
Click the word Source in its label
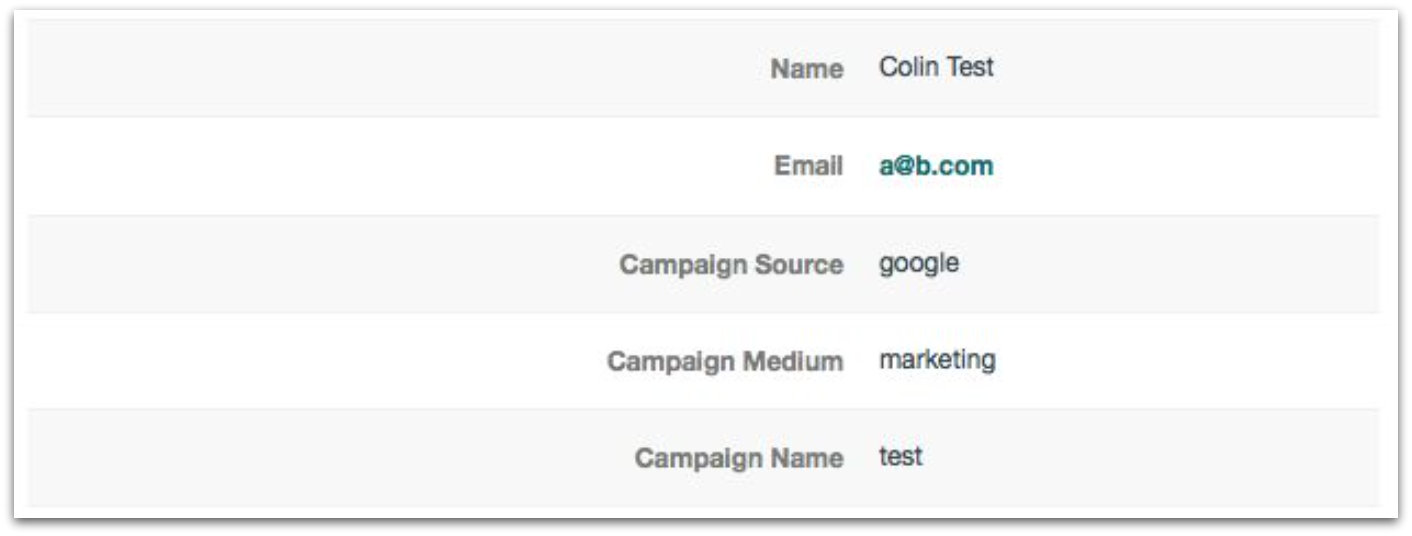coord(799,265)
